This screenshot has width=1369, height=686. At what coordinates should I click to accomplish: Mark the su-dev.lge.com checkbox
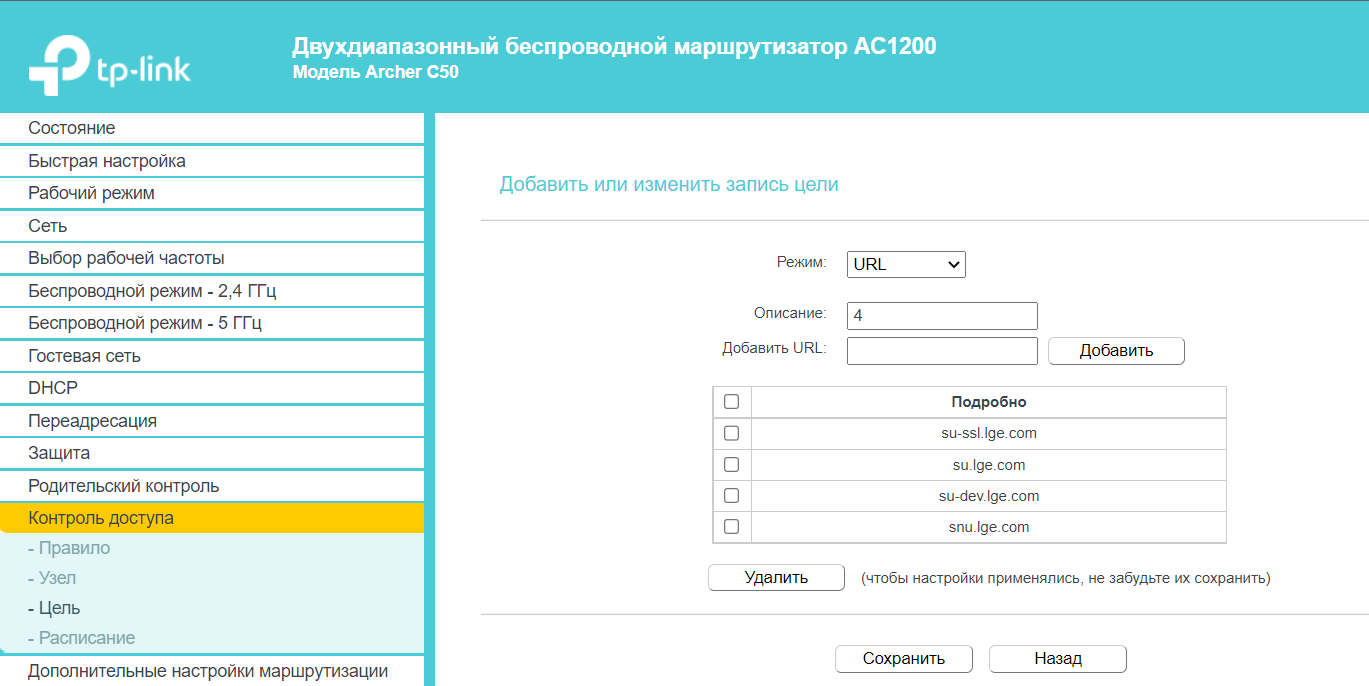[x=731, y=496]
